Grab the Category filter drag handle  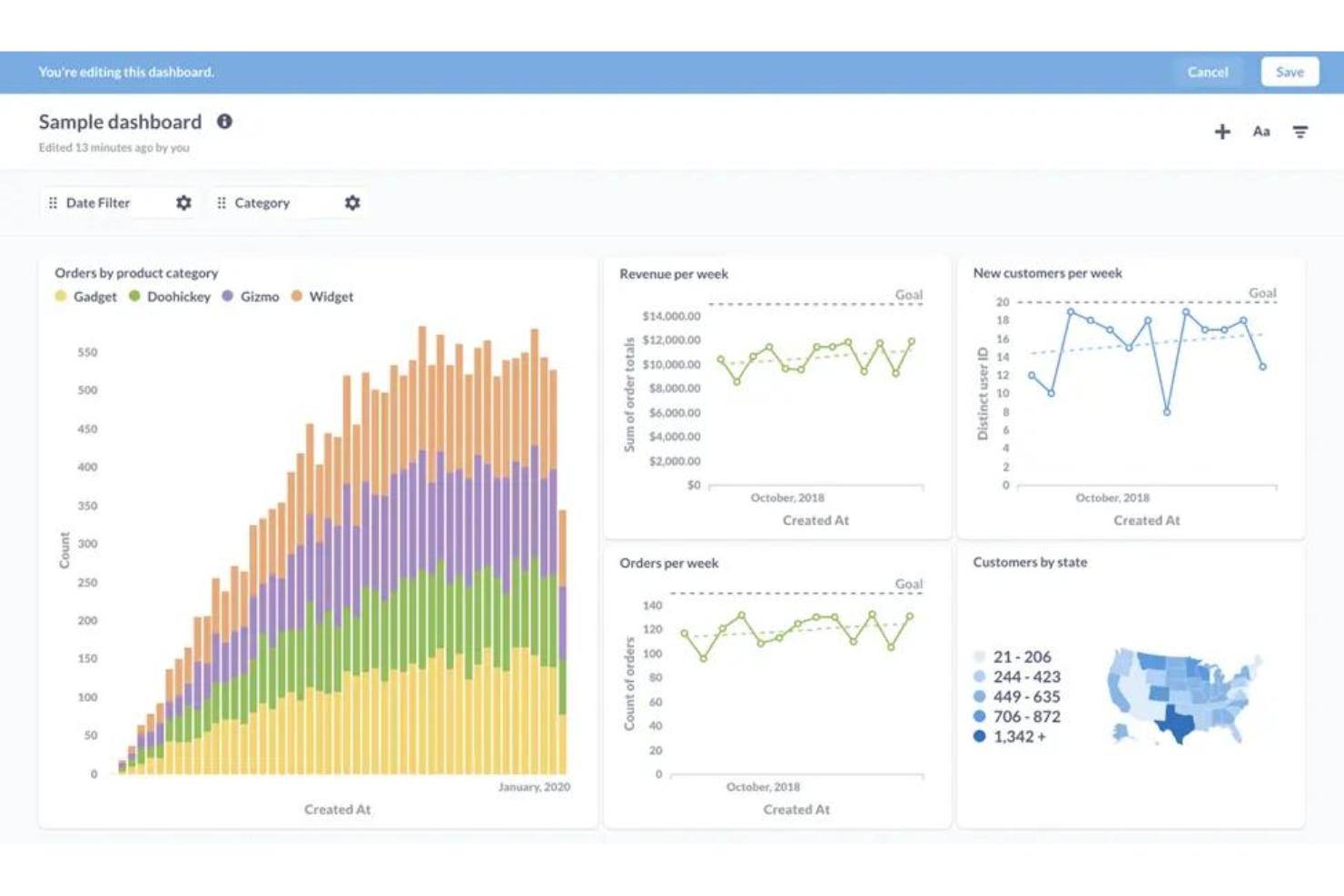point(222,202)
